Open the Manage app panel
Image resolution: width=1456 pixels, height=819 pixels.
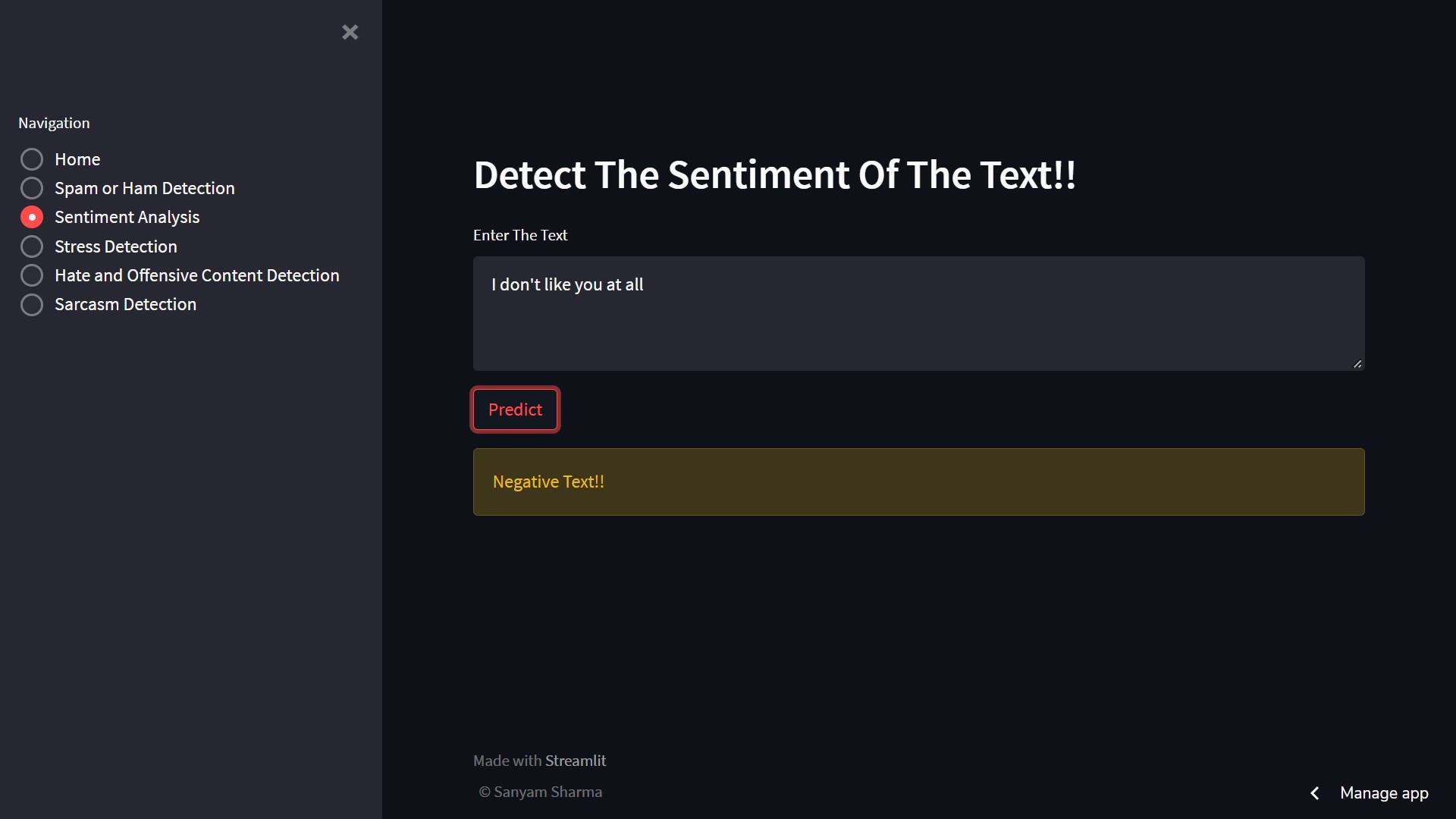click(1384, 792)
